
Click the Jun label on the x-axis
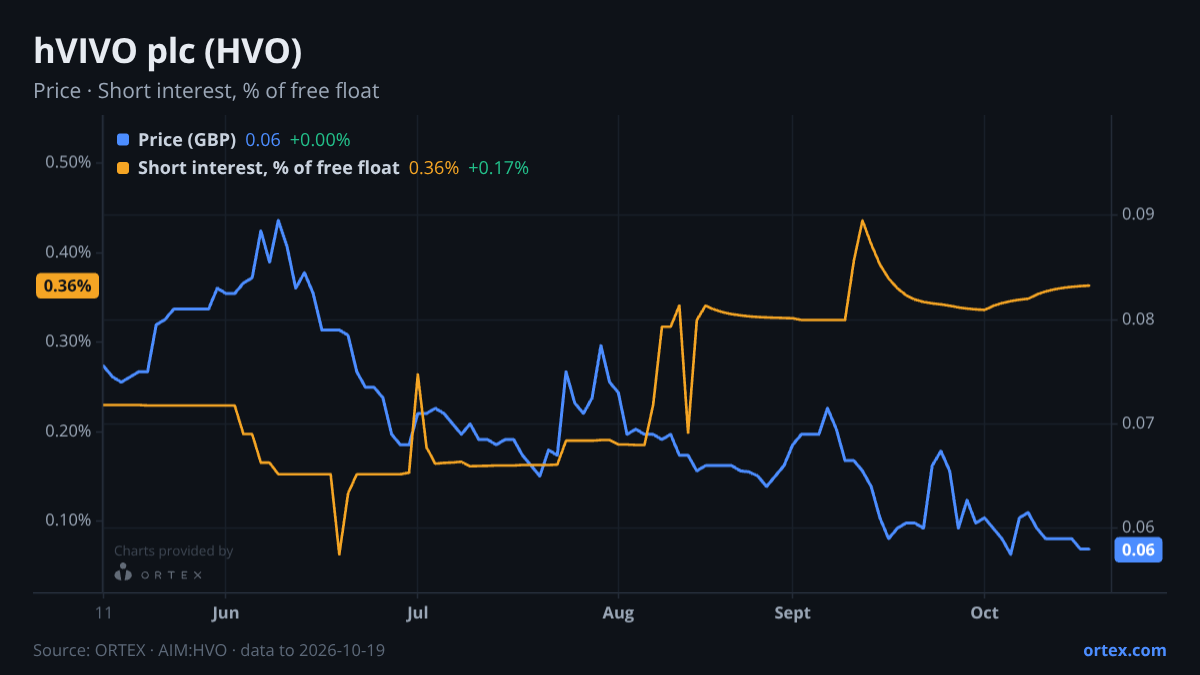[226, 612]
